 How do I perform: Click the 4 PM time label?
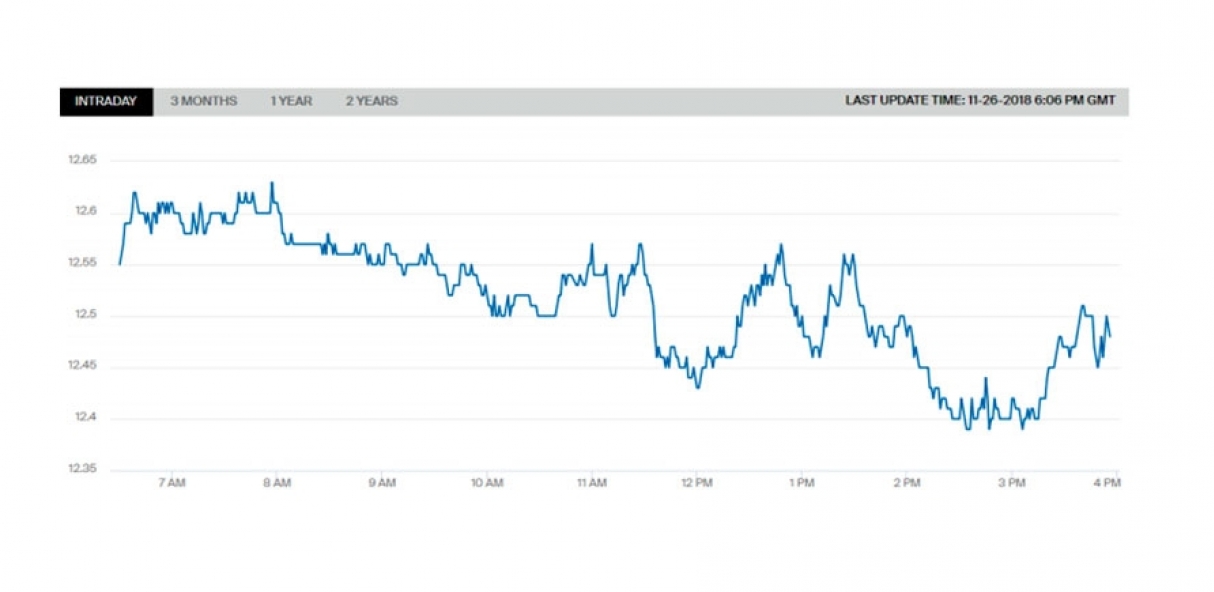(1106, 484)
